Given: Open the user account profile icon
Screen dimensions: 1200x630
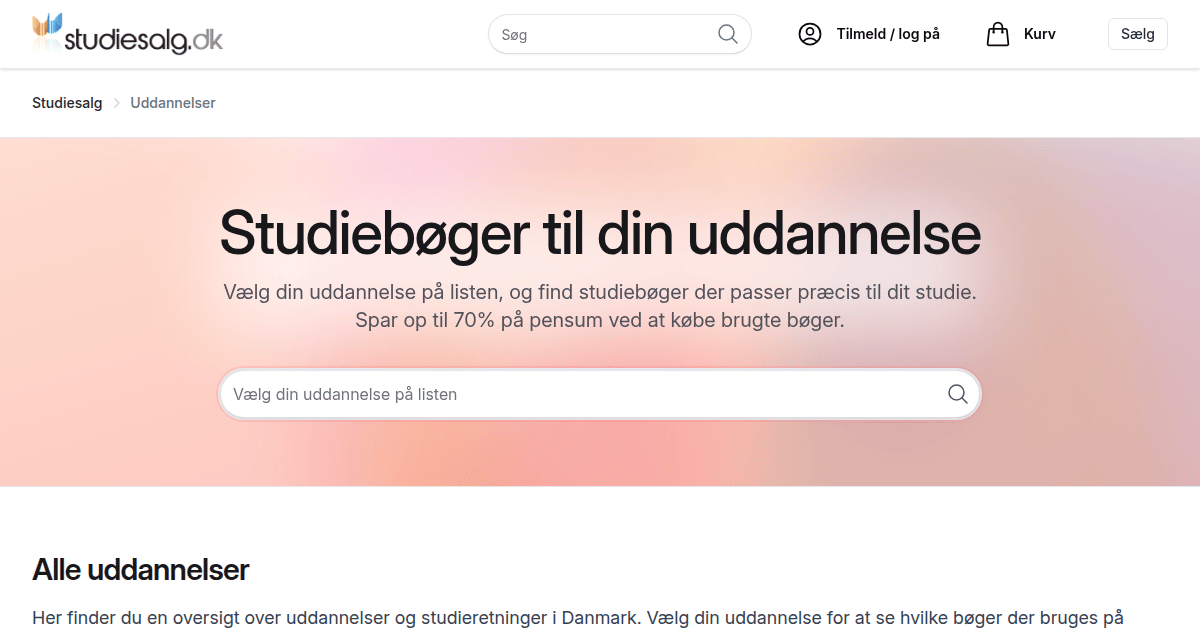Looking at the screenshot, I should point(809,34).
